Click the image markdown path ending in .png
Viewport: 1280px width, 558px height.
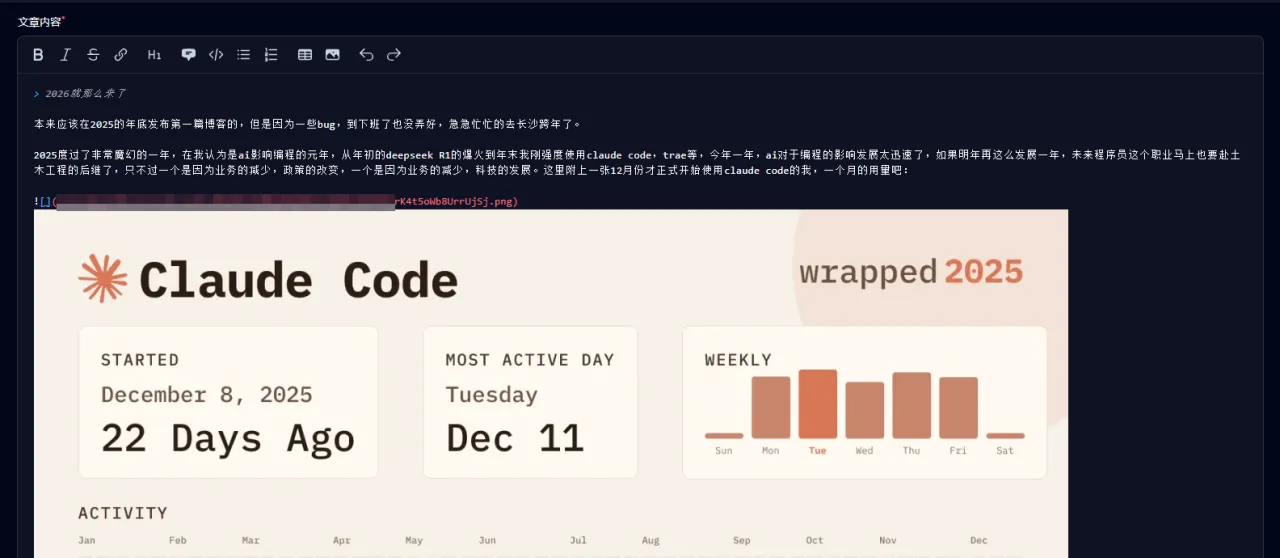(x=455, y=201)
